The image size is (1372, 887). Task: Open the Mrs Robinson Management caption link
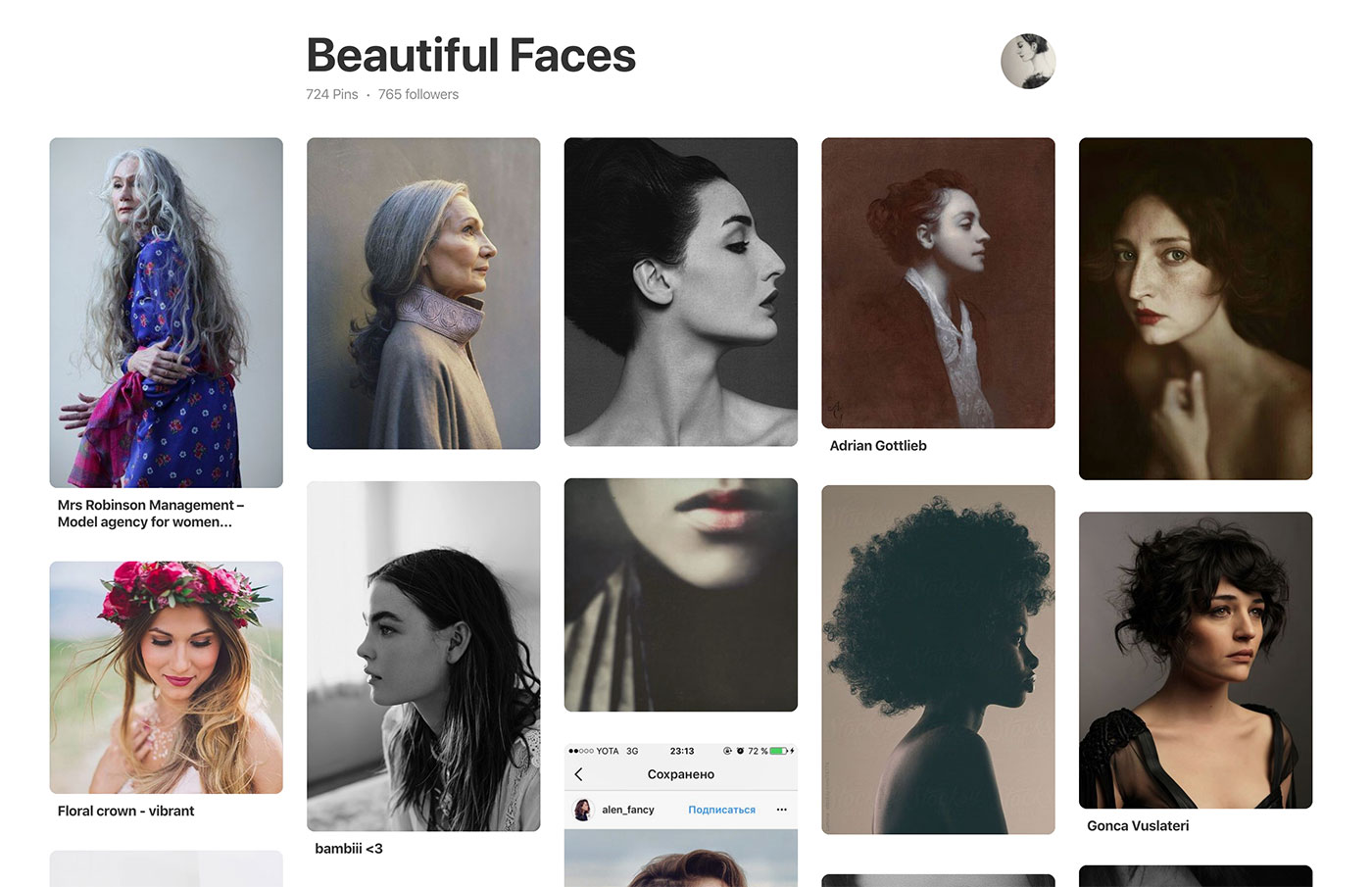pos(150,514)
